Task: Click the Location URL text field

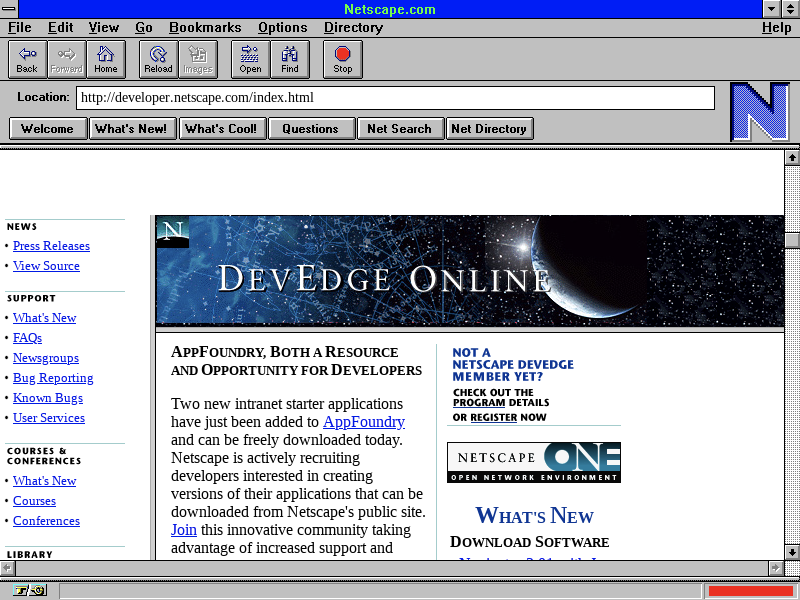Action: (395, 98)
